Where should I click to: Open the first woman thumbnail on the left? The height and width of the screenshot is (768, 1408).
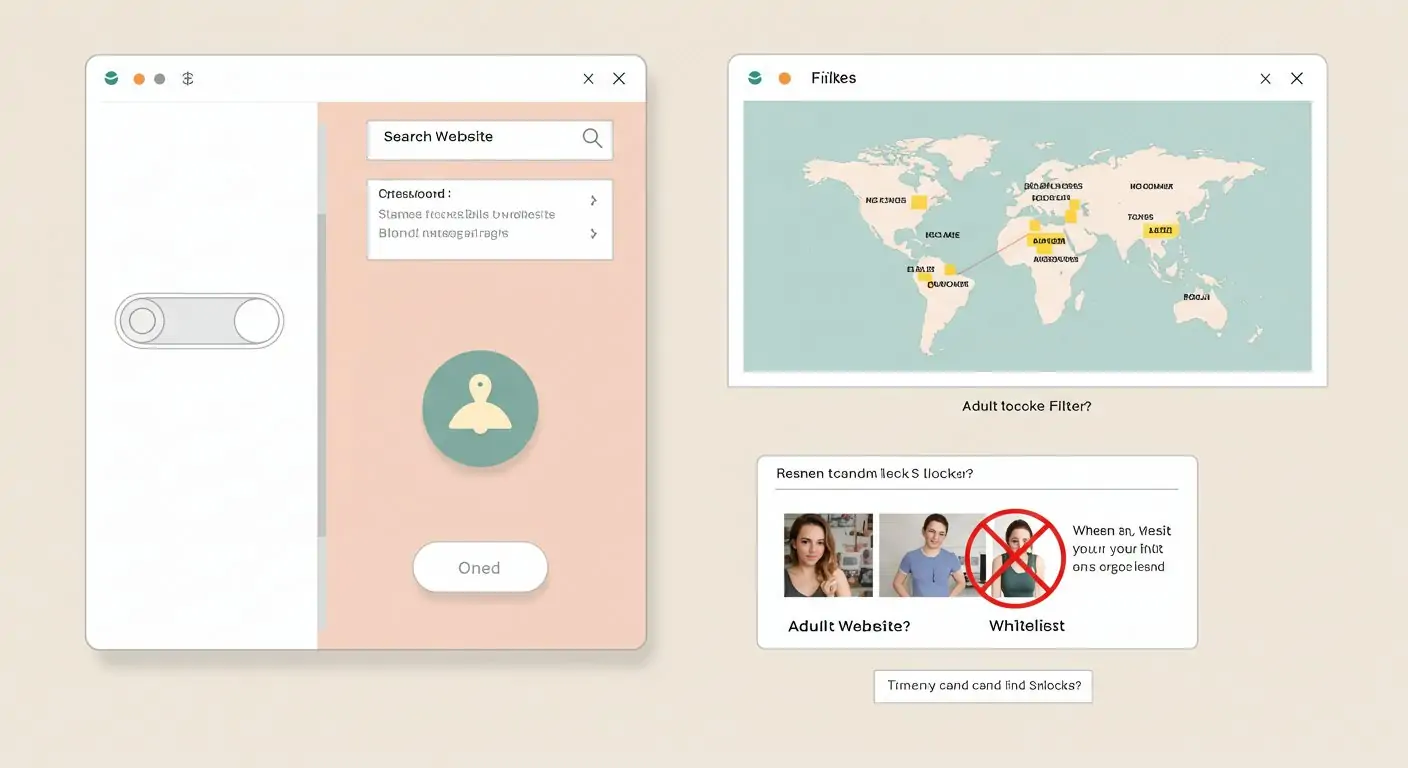[x=828, y=555]
